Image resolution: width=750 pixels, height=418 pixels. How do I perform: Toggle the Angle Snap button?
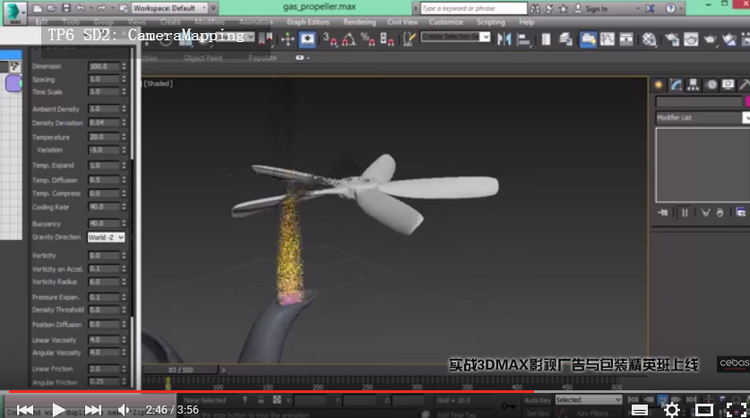(x=349, y=39)
